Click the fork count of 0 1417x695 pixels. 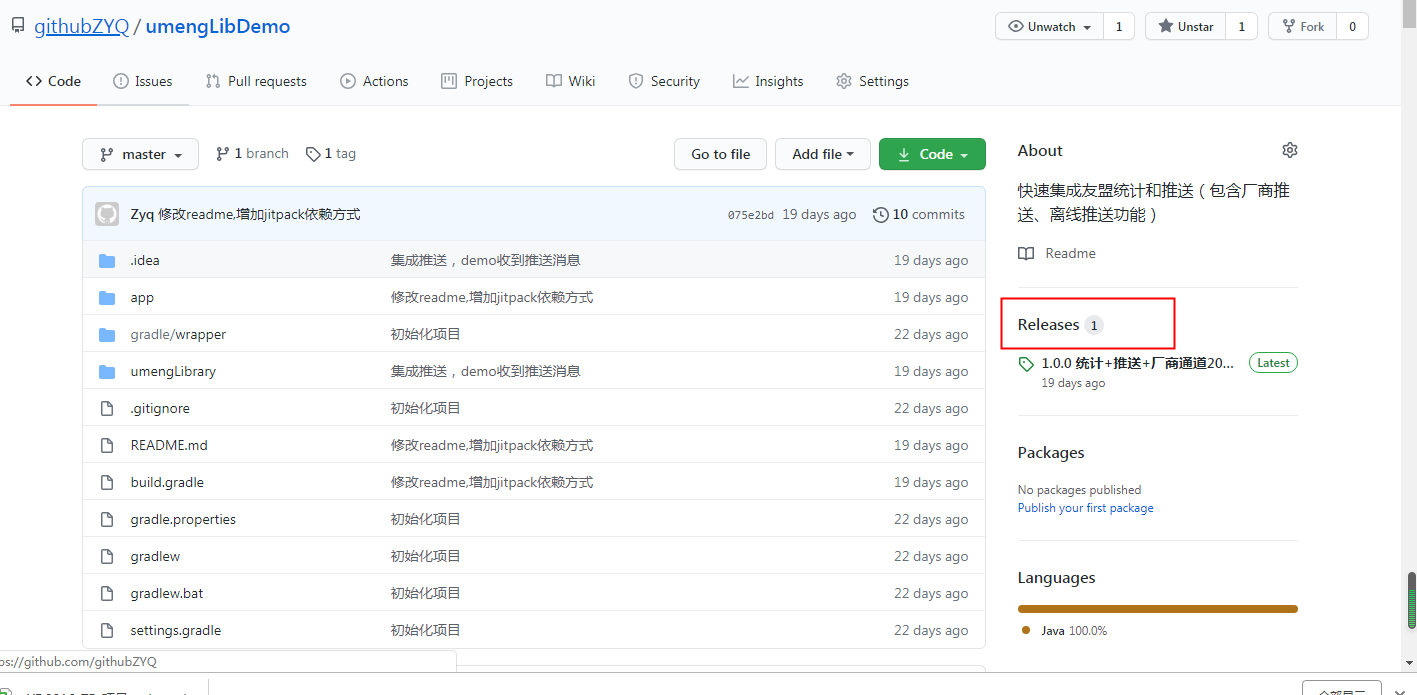coord(1352,27)
